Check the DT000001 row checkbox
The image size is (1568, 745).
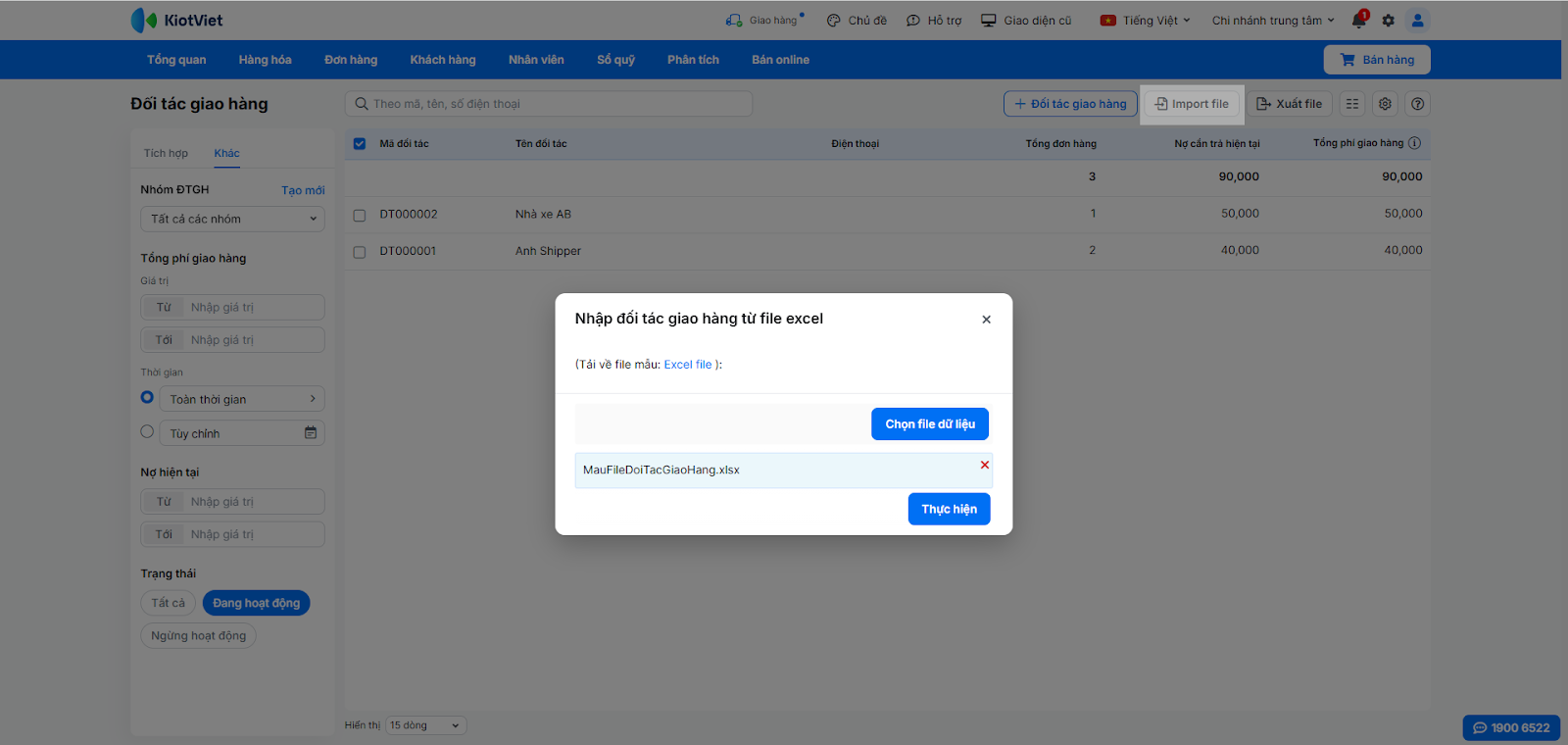pos(360,252)
